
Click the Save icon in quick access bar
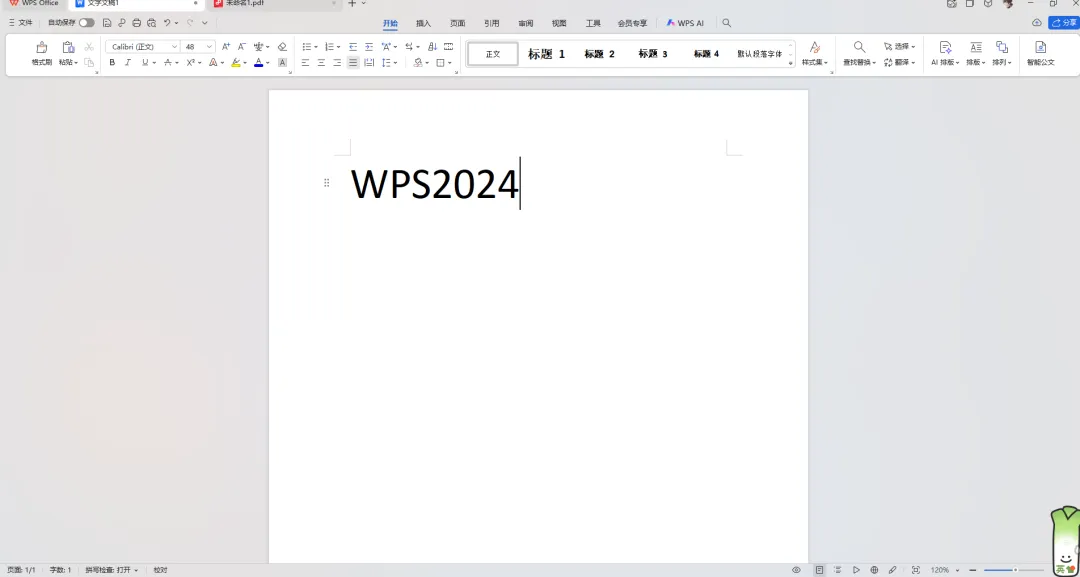tap(107, 23)
